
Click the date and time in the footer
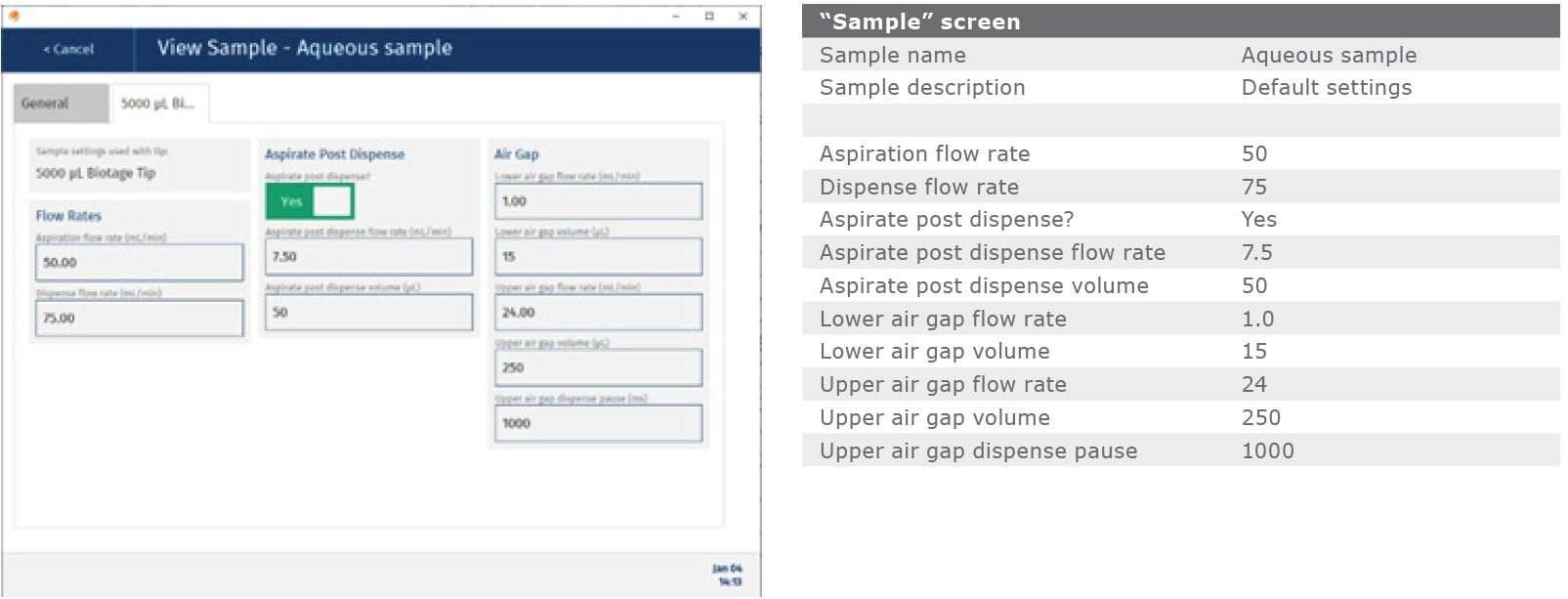pyautogui.click(x=730, y=575)
